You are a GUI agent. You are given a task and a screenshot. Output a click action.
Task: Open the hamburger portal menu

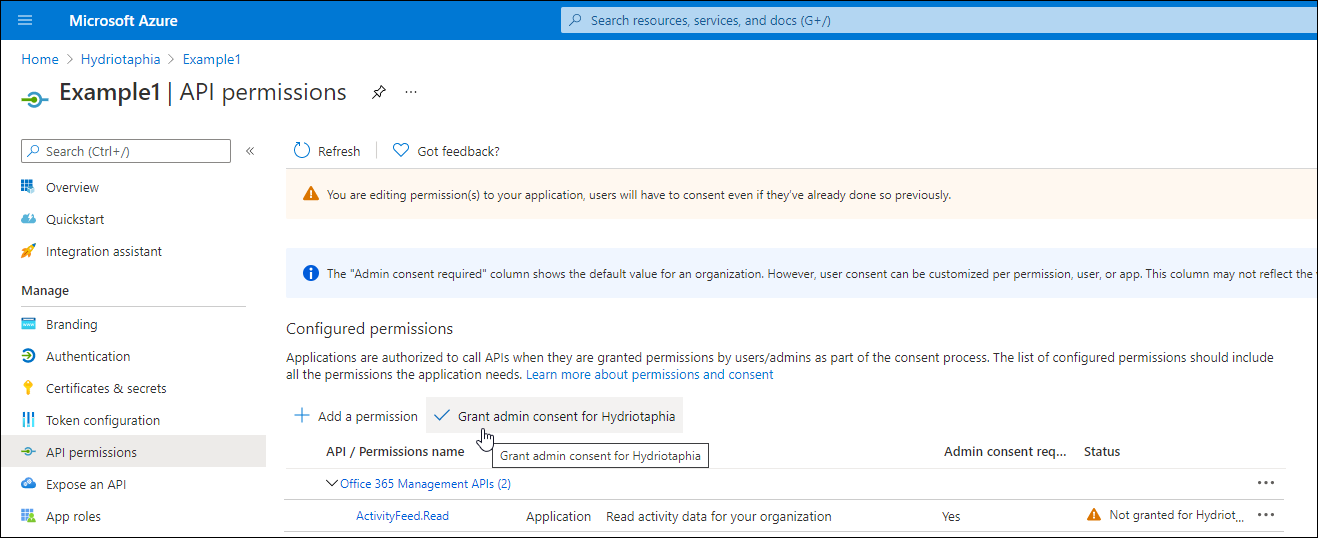(x=26, y=20)
